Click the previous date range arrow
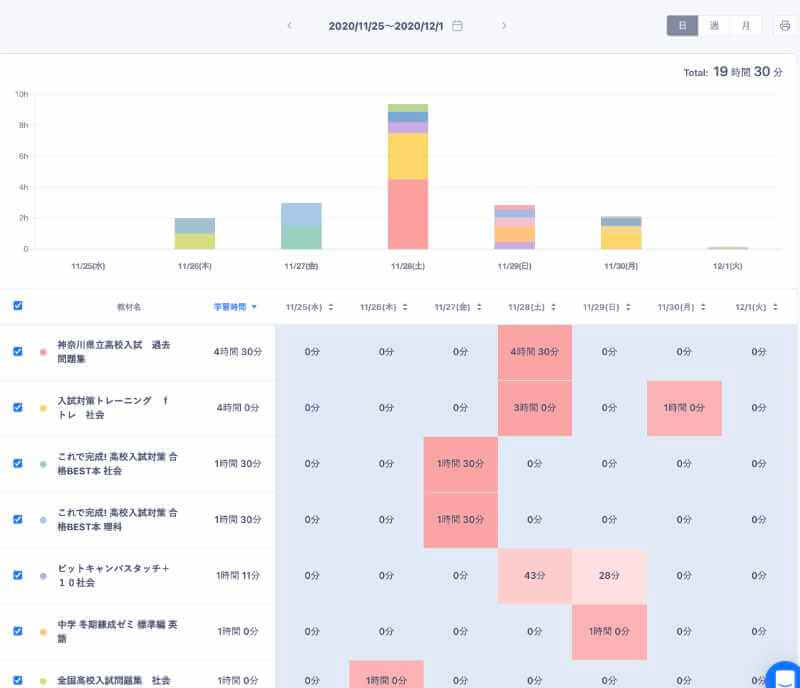The width and height of the screenshot is (800, 688). tap(289, 26)
